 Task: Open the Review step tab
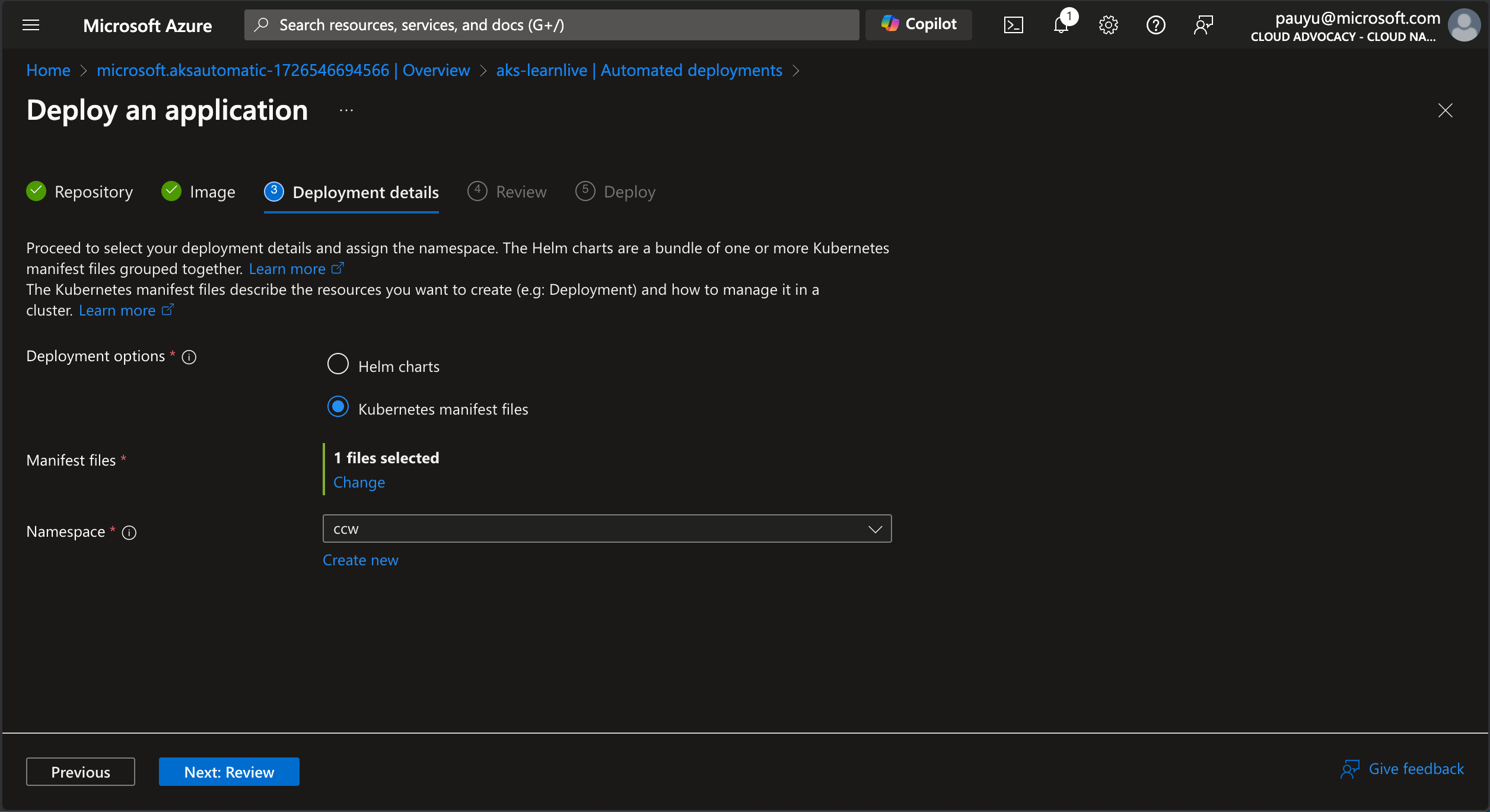[x=507, y=192]
